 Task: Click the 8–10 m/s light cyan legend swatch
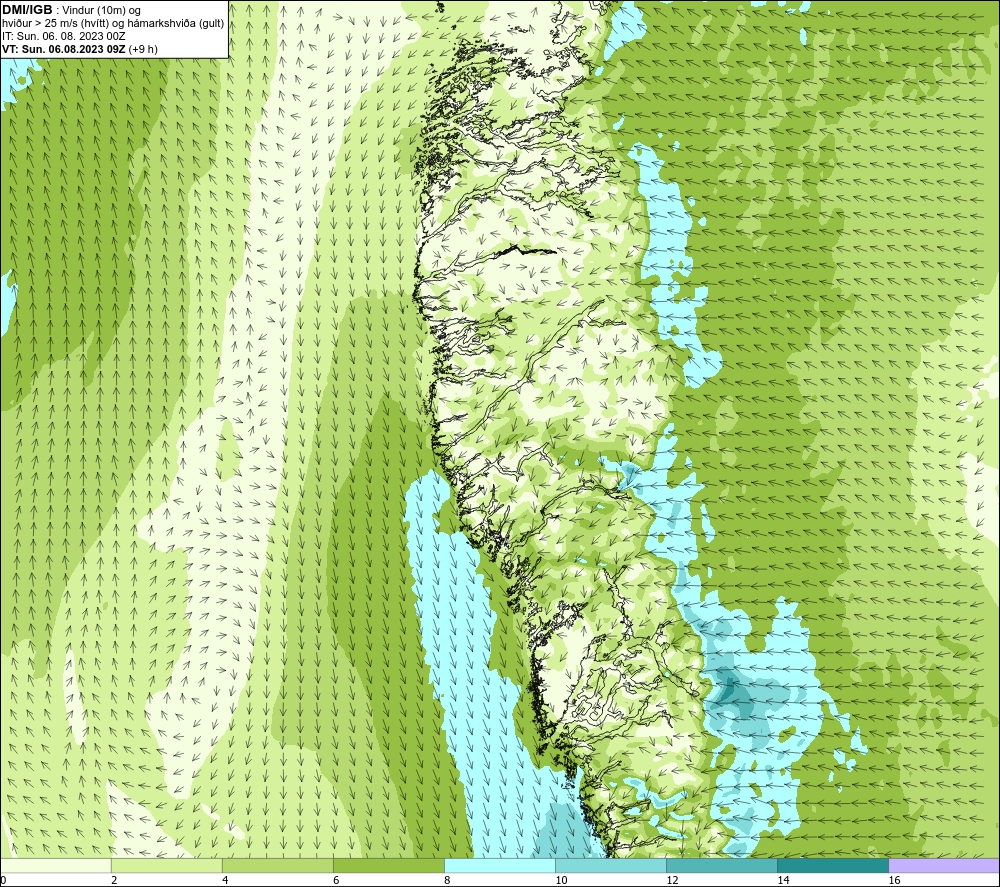pyautogui.click(x=499, y=865)
